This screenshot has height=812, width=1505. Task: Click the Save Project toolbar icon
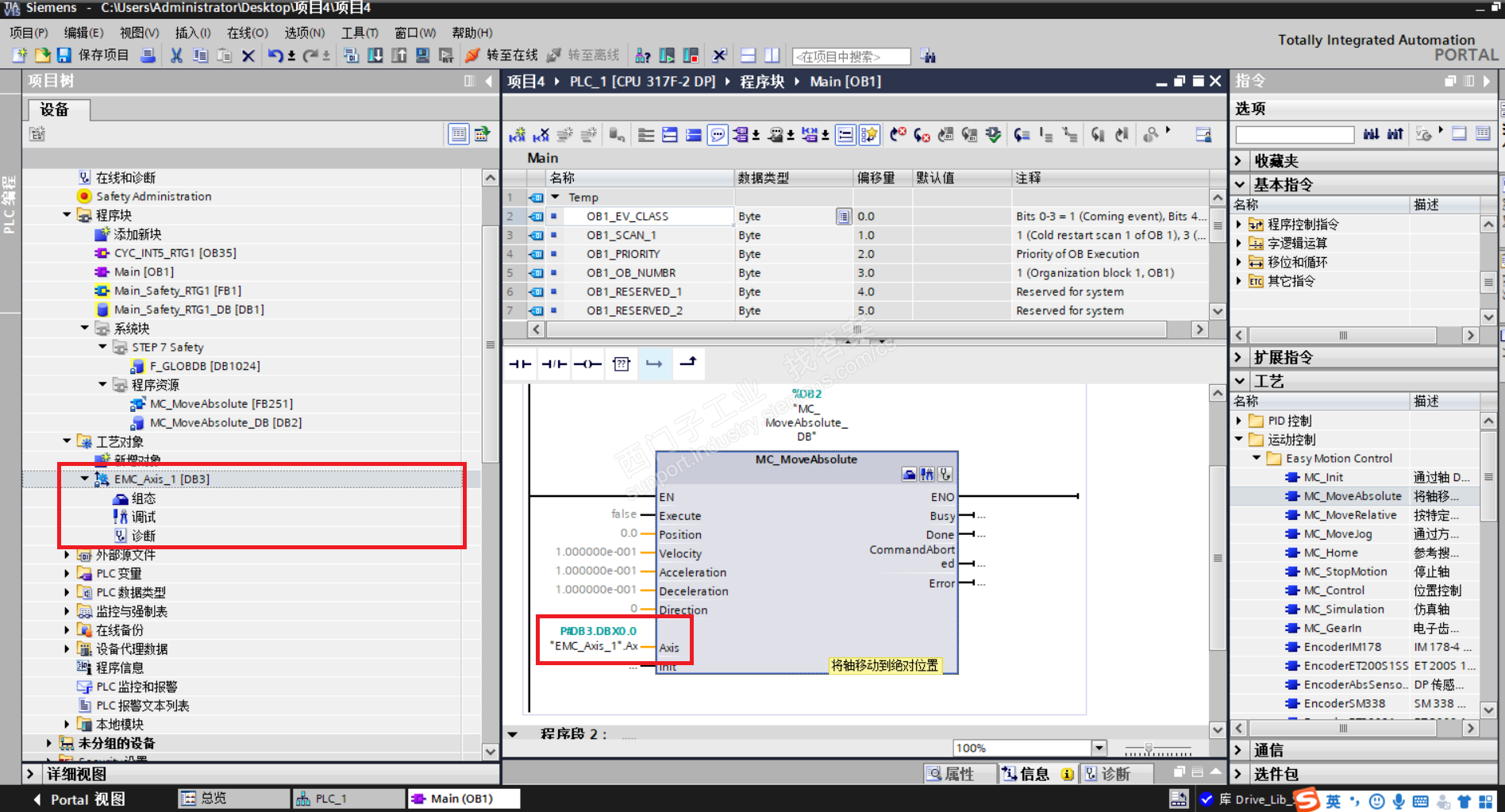pyautogui.click(x=64, y=56)
